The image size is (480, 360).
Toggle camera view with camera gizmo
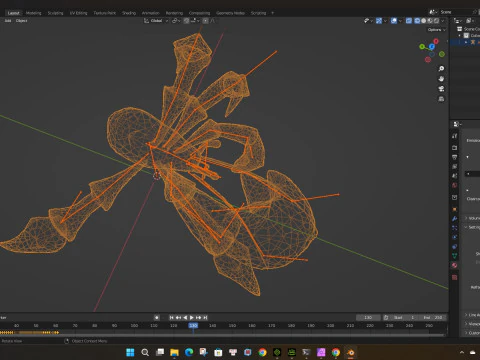click(441, 89)
